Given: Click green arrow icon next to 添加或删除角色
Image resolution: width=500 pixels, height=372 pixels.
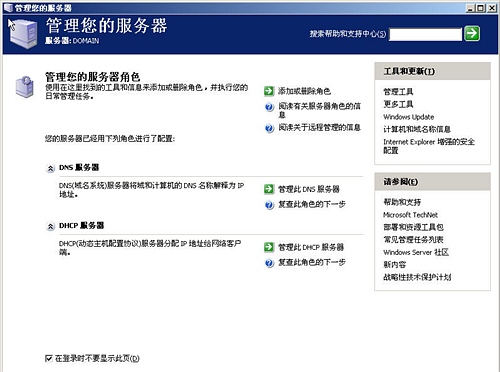Looking at the screenshot, I should click(x=269, y=91).
